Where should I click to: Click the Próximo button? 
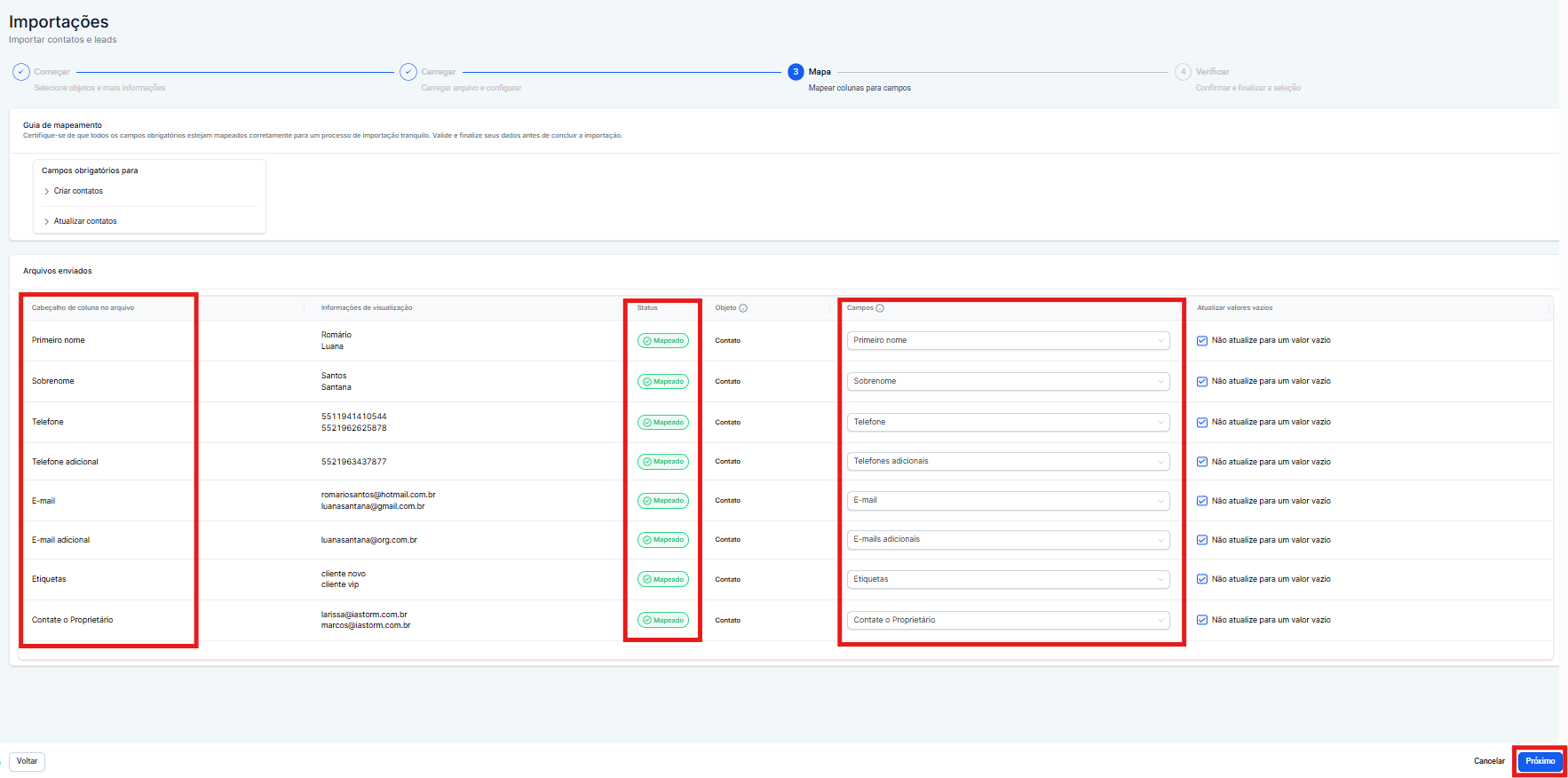[1540, 761]
